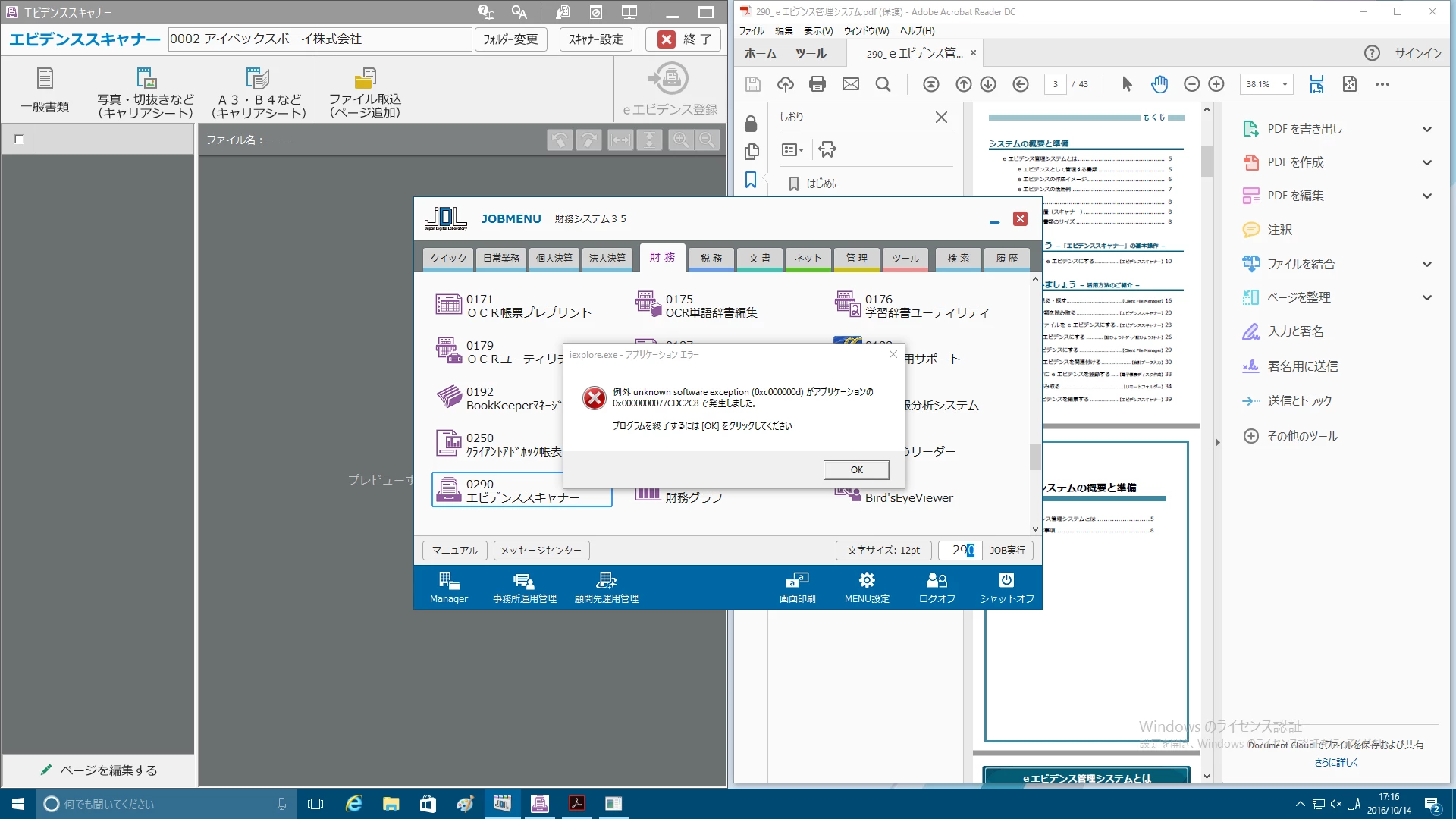Toggle the bookmarks panel icon in Acrobat sidebar
The height and width of the screenshot is (819, 1456).
tap(751, 180)
